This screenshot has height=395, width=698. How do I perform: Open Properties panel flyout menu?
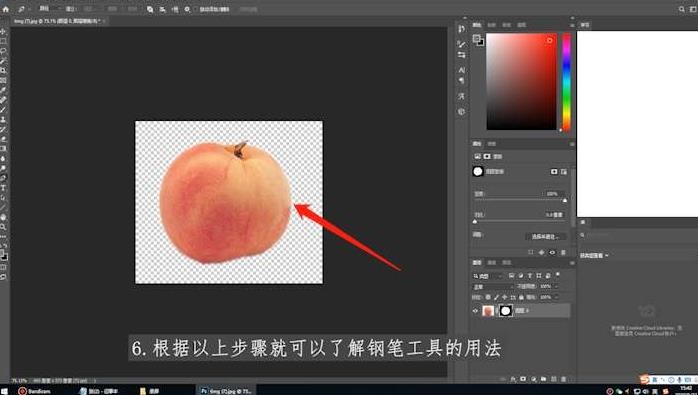click(x=572, y=144)
